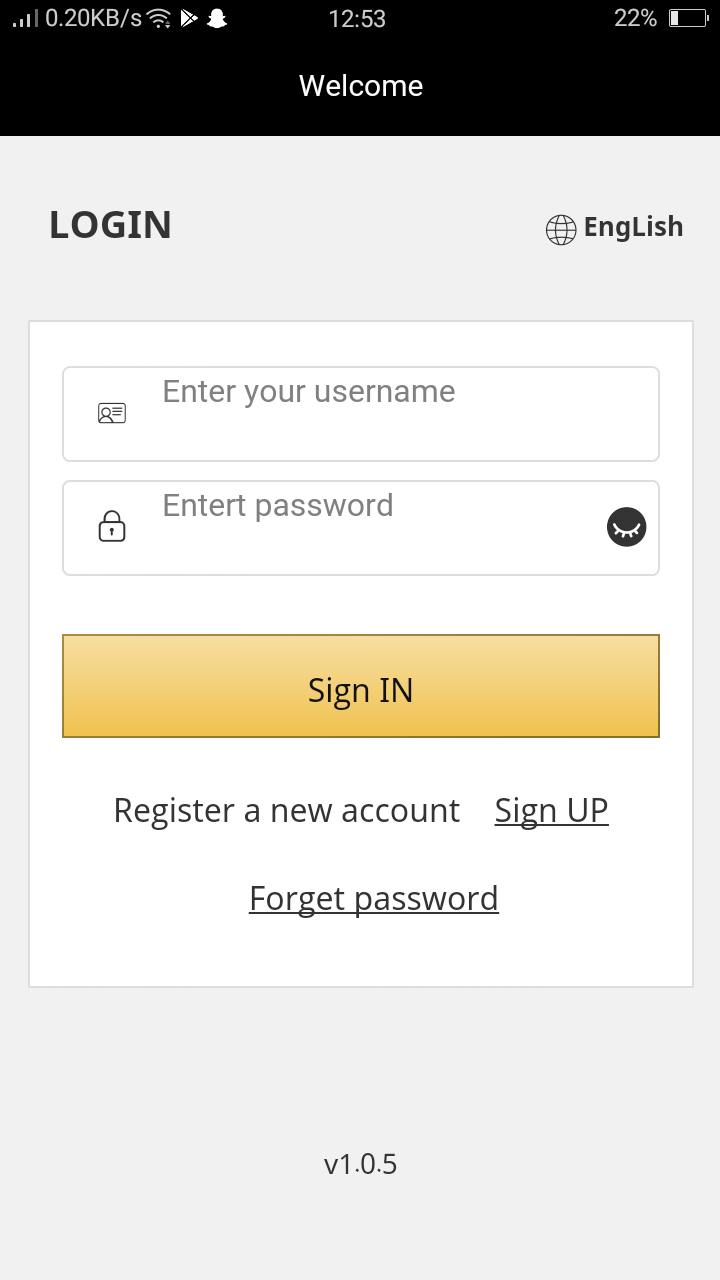The height and width of the screenshot is (1280, 720).
Task: Click the ID card icon beside username
Action: [112, 413]
